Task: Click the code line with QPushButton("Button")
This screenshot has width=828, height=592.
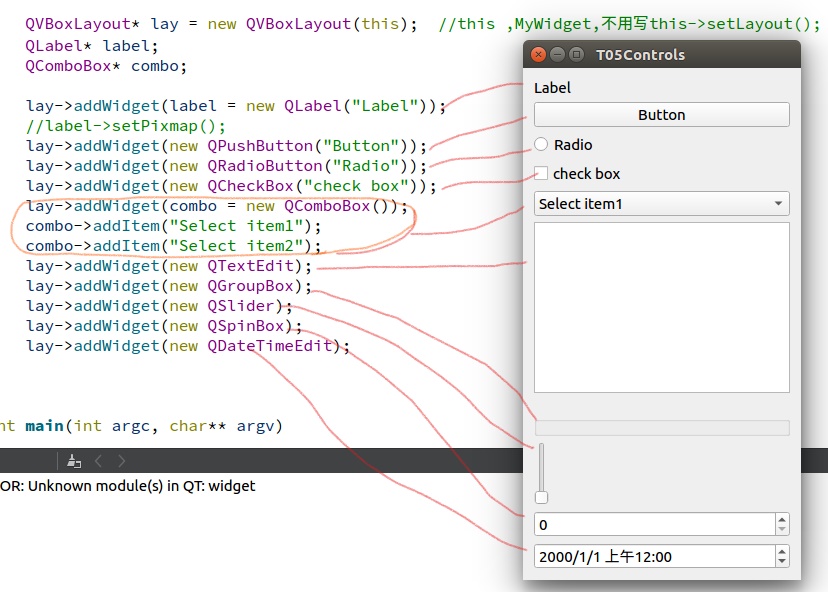Action: [227, 146]
